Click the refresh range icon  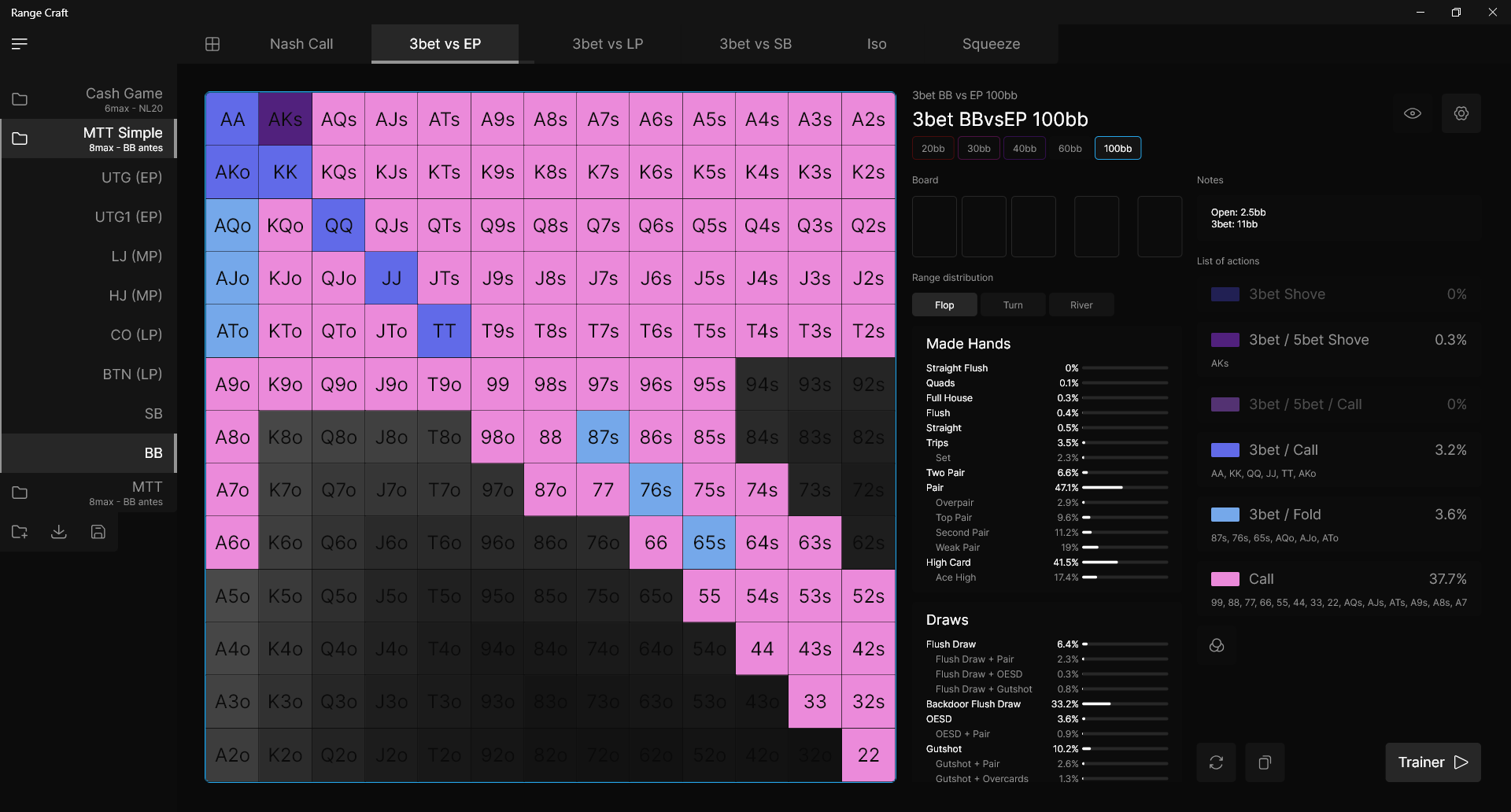coord(1216,762)
